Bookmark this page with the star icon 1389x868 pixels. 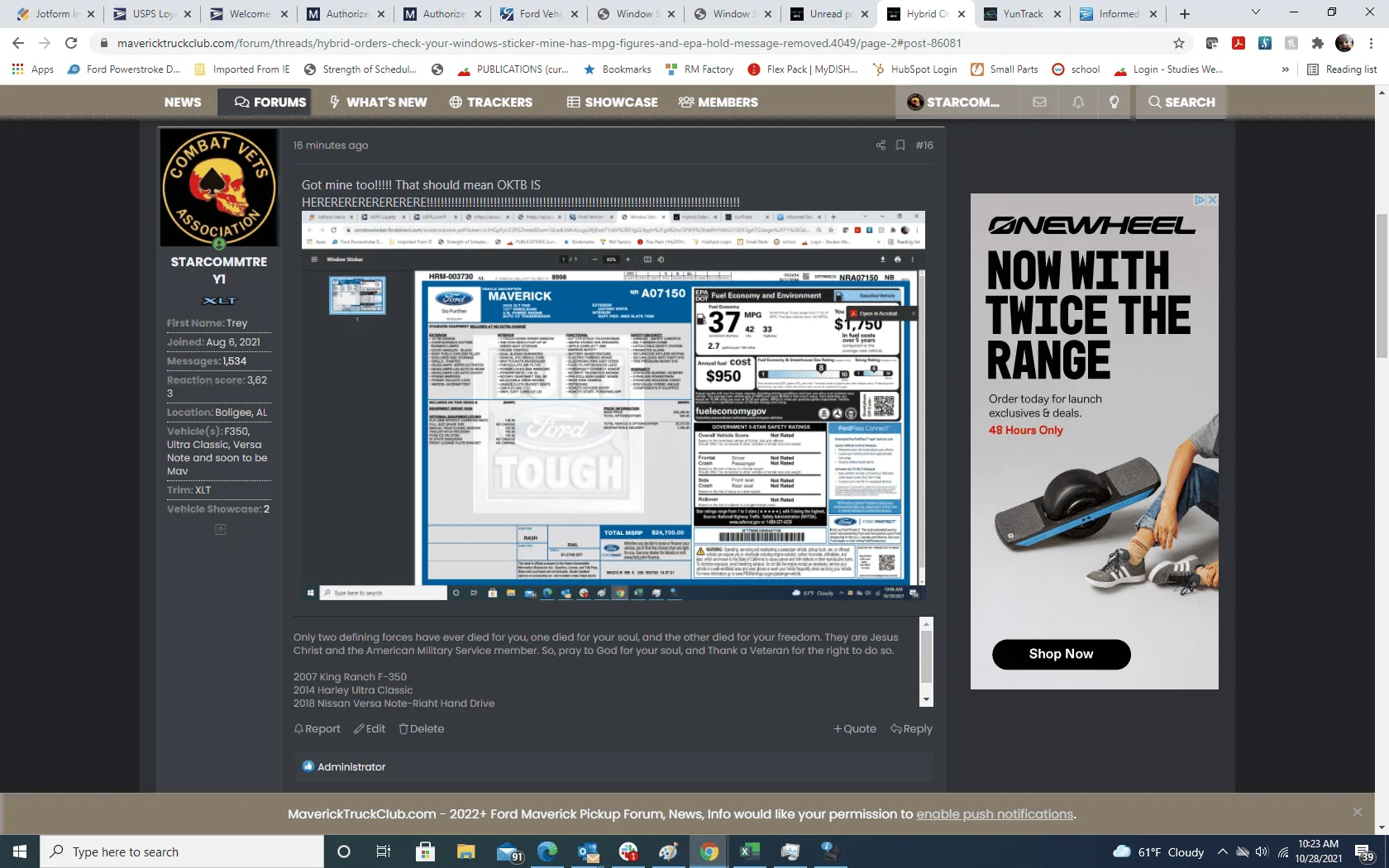[x=1179, y=43]
